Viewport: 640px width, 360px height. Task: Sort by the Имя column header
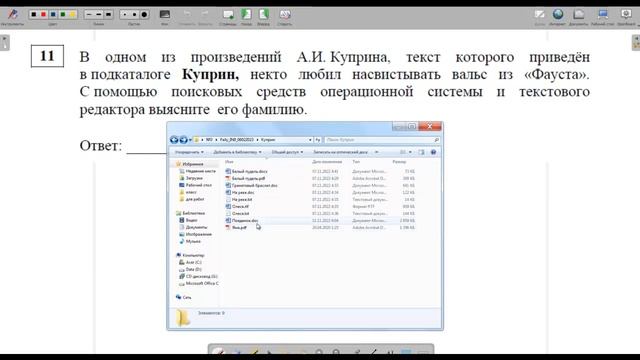pos(229,162)
